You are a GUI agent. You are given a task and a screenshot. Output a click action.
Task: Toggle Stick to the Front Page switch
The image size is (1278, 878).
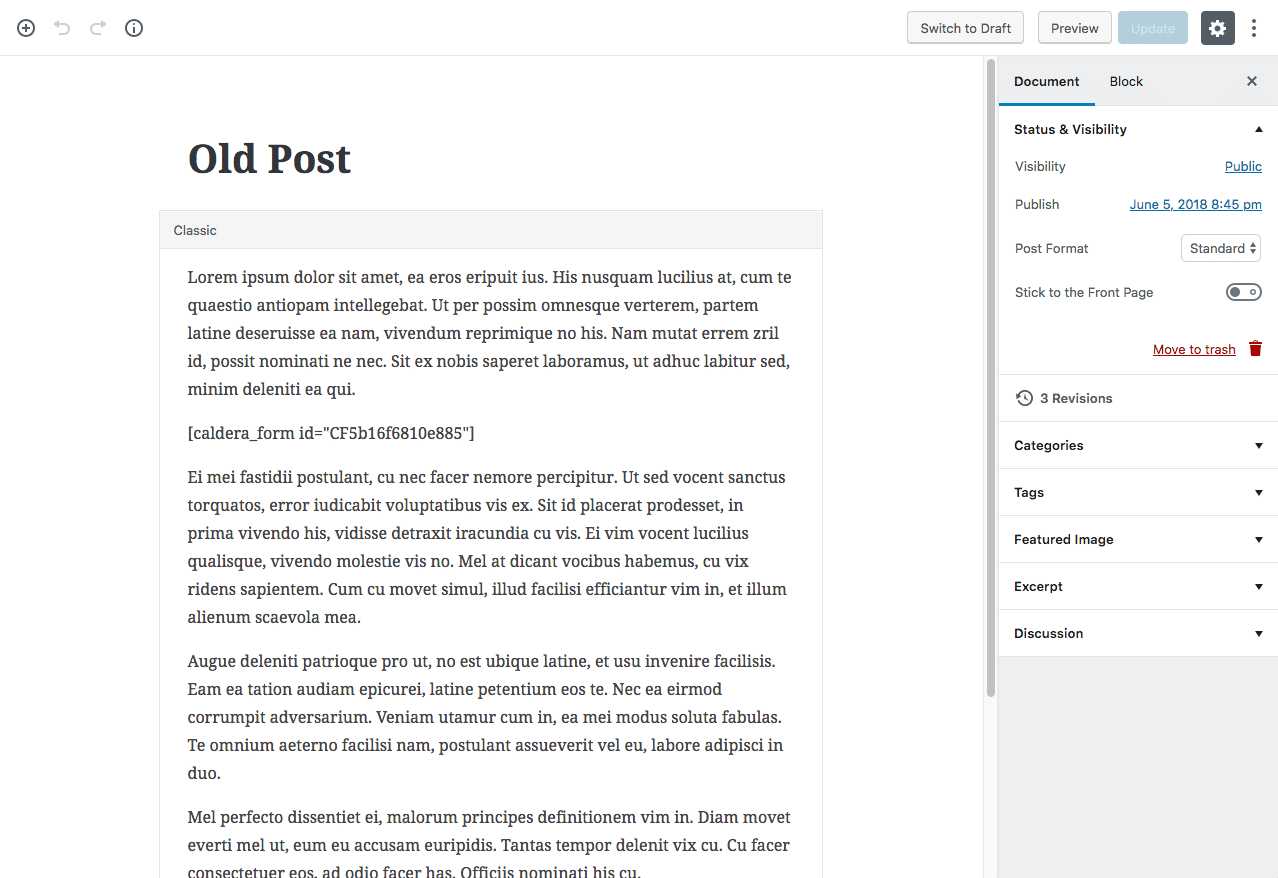[1244, 292]
